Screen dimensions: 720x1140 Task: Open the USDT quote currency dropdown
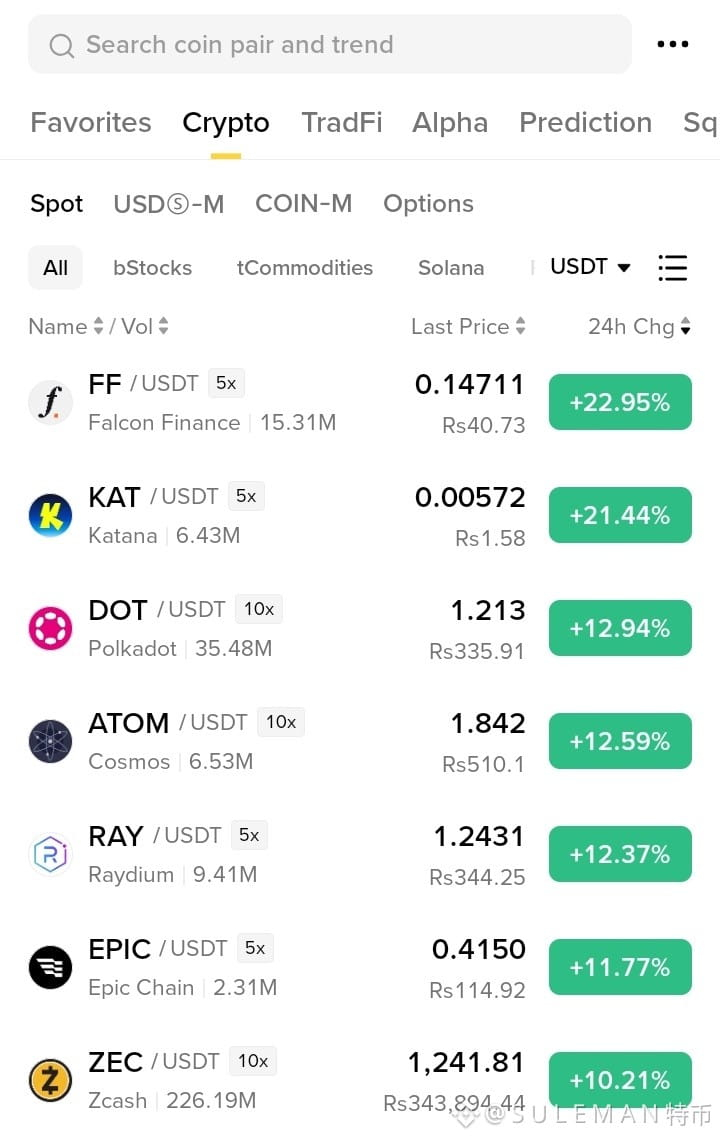[590, 267]
